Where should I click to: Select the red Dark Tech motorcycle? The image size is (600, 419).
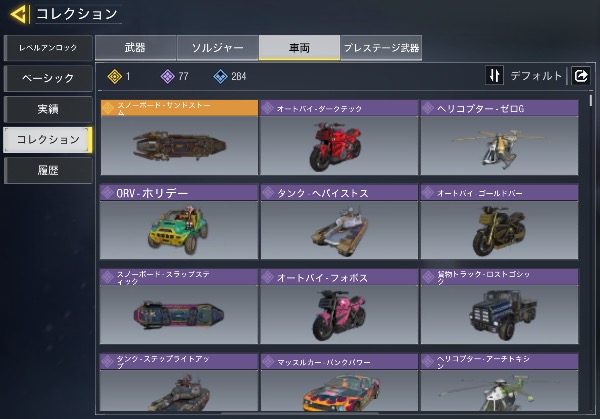pyautogui.click(x=339, y=138)
